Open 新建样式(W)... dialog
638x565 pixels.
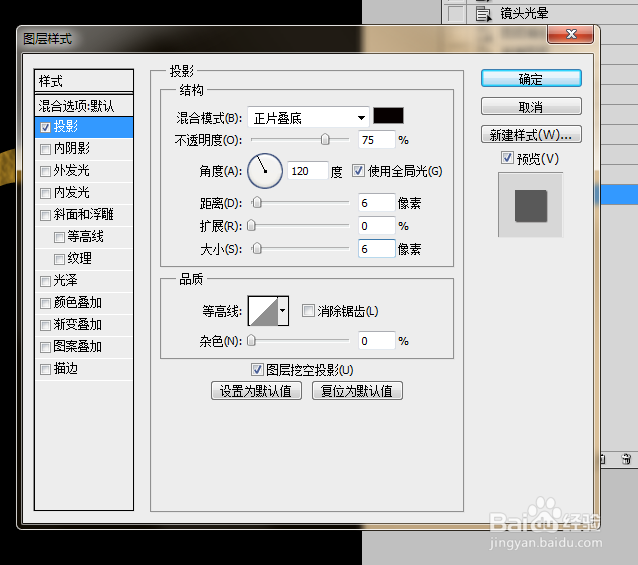[x=531, y=134]
